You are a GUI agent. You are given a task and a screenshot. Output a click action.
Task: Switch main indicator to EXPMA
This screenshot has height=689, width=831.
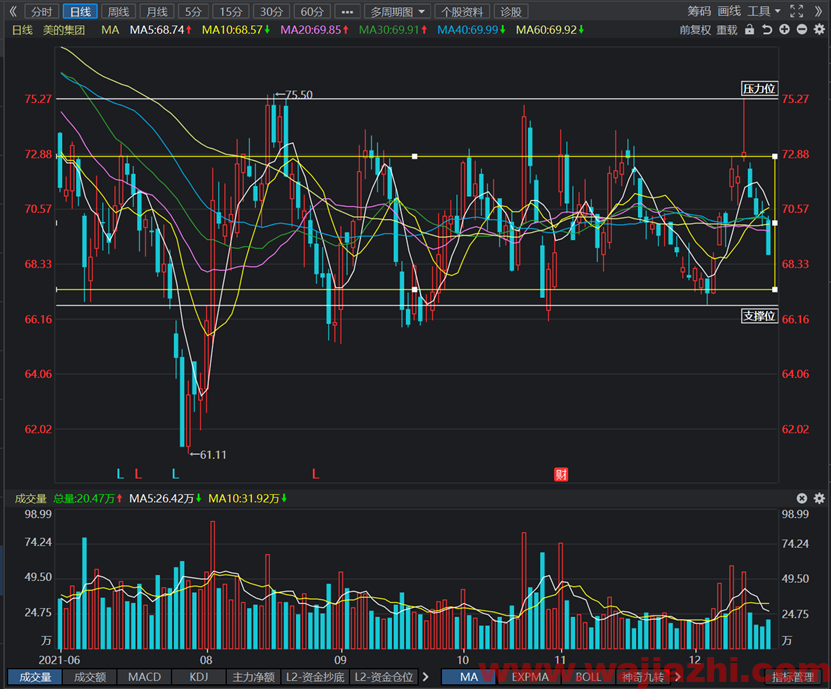click(530, 677)
